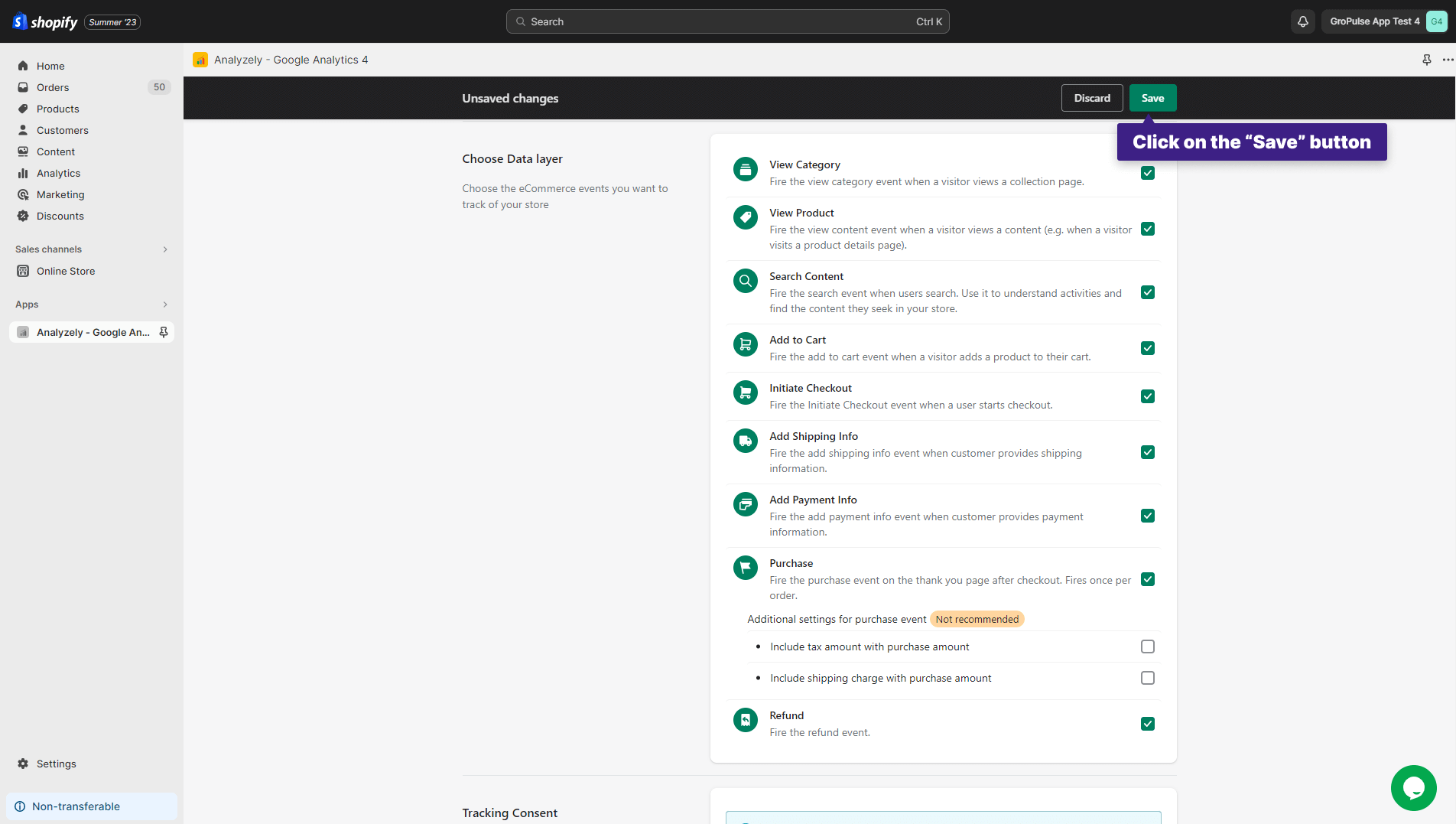
Task: Click the Summer '23 badge
Action: [x=112, y=22]
